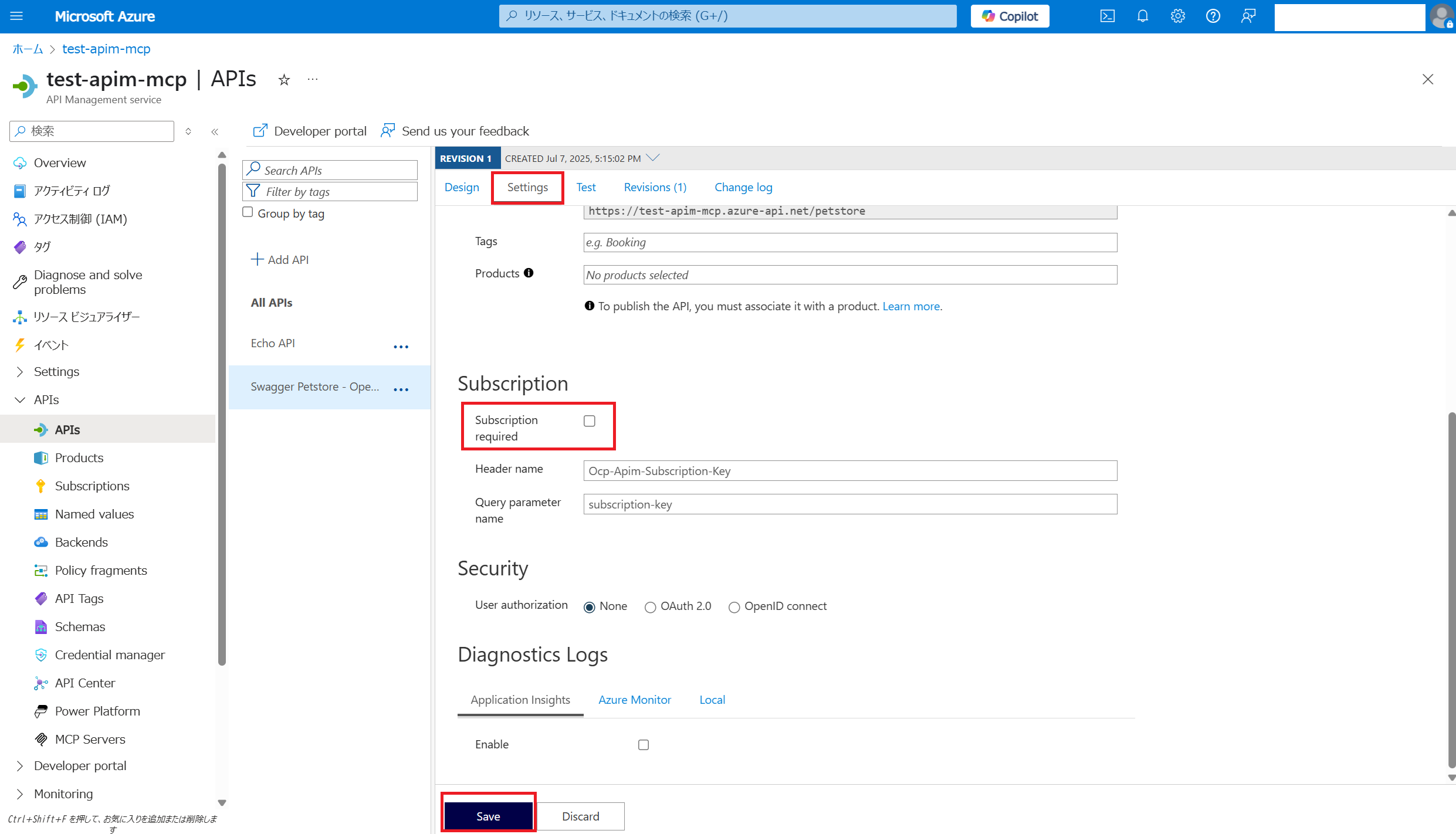Open アクセス制御 (IAM) in sidebar
This screenshot has height=834, width=1456.
[x=80, y=219]
